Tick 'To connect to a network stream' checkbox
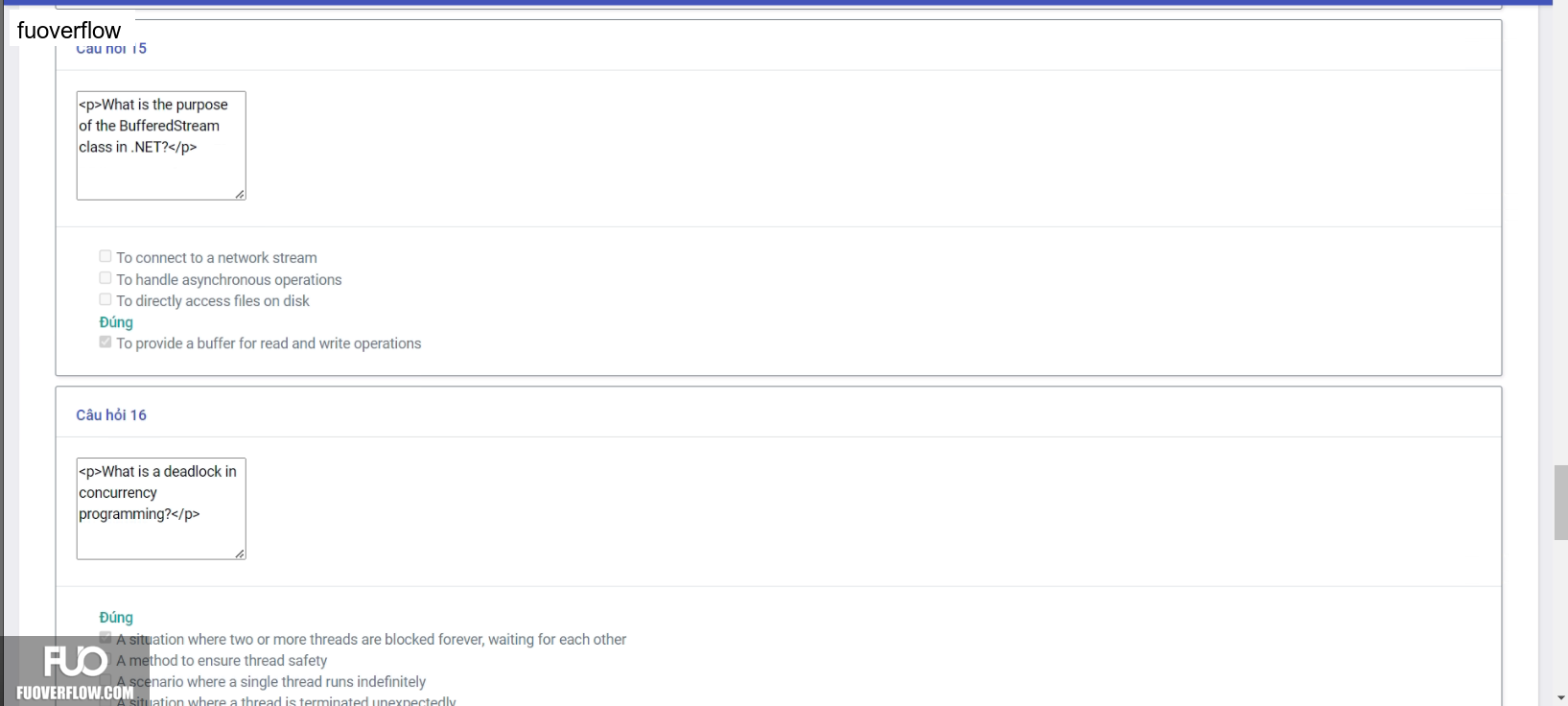Screen dimensions: 1568x706 [x=105, y=256]
